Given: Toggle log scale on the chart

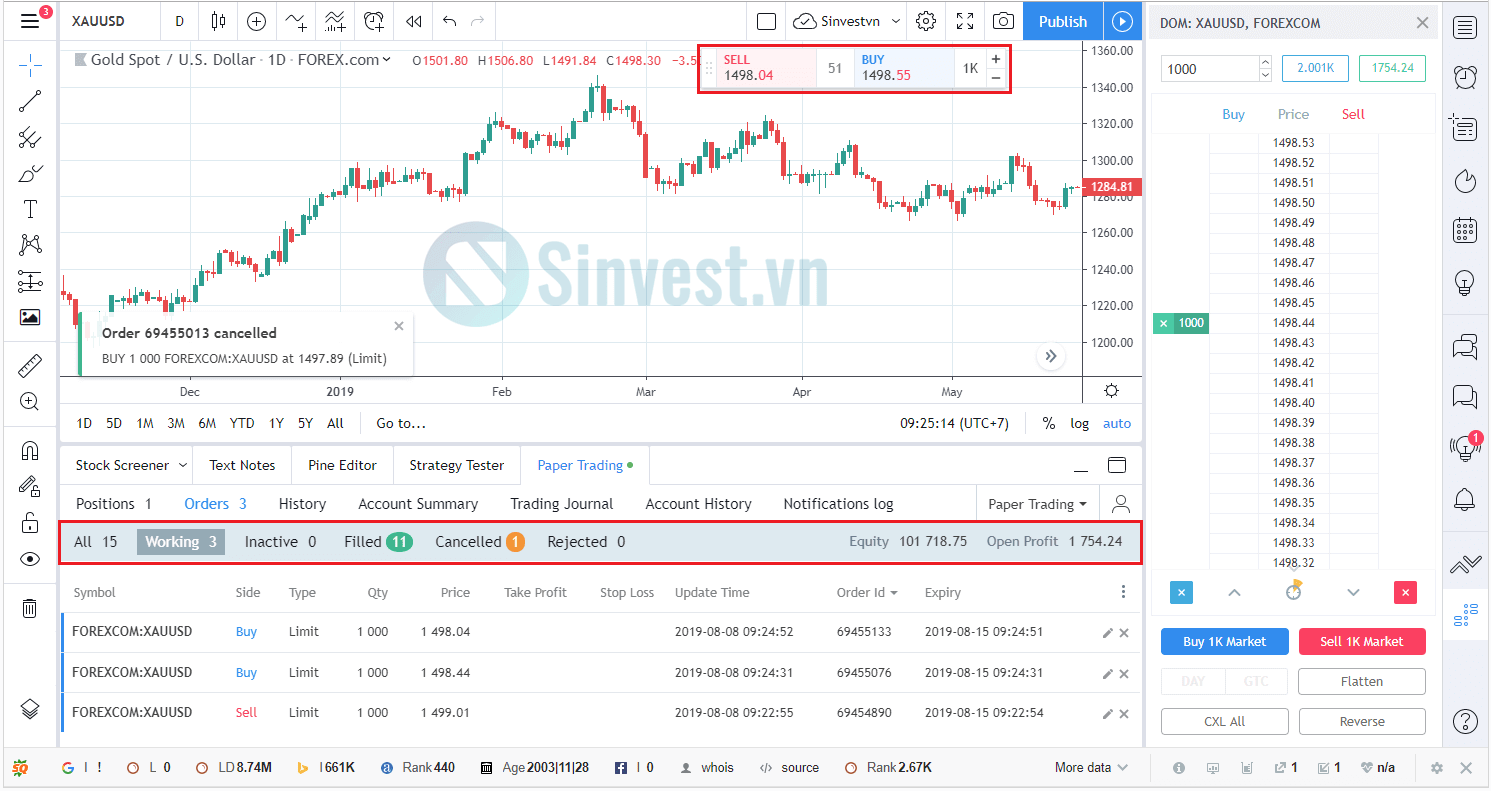Looking at the screenshot, I should point(1080,423).
